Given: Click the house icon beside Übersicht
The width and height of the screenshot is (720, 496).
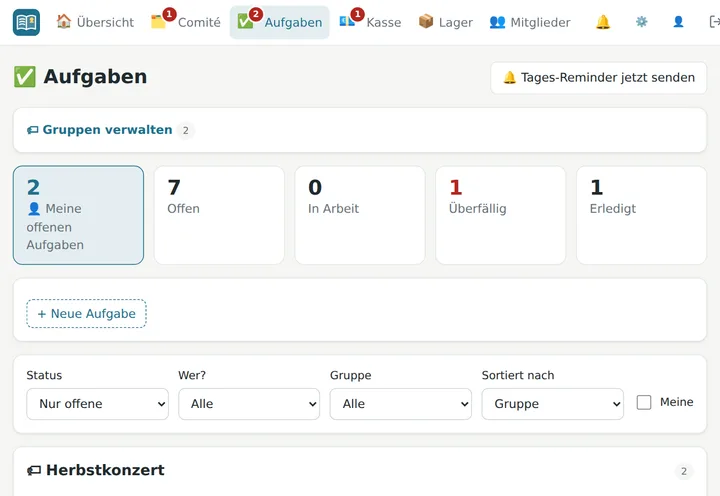Looking at the screenshot, I should [x=64, y=21].
